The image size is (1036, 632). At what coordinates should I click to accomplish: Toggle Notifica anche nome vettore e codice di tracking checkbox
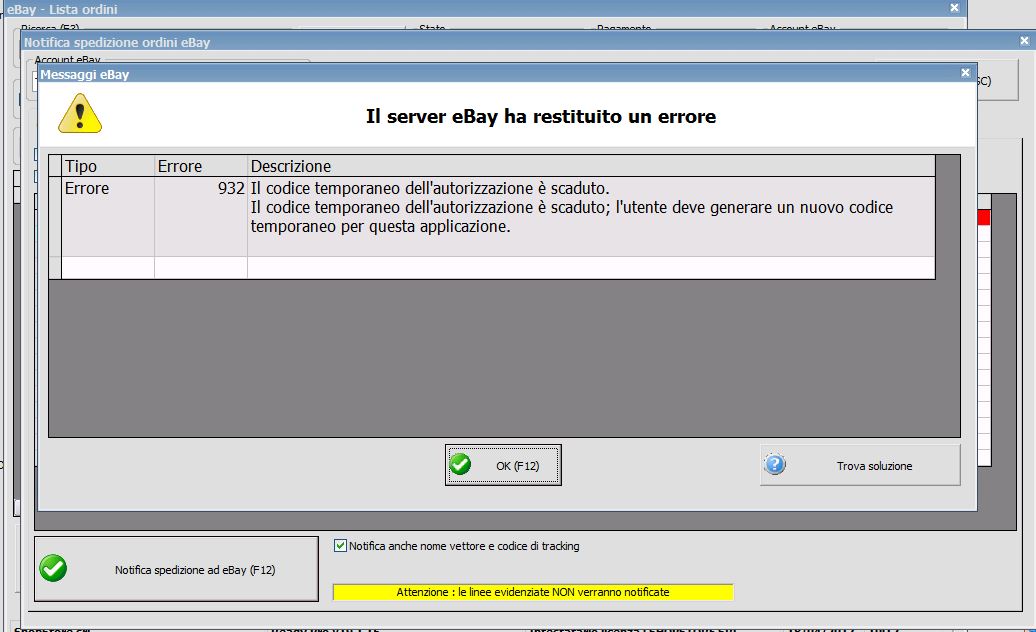[340, 545]
